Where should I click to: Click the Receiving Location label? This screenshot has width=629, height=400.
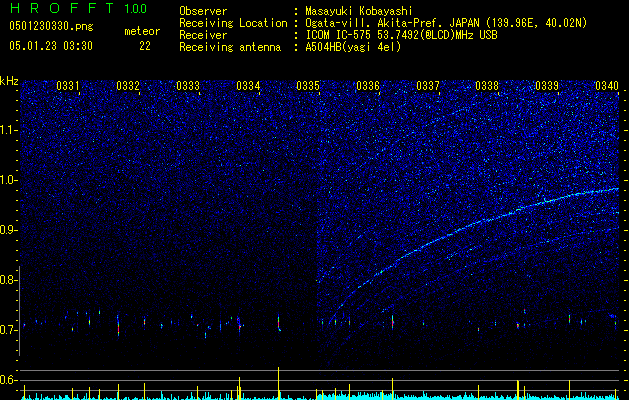pyautogui.click(x=233, y=23)
